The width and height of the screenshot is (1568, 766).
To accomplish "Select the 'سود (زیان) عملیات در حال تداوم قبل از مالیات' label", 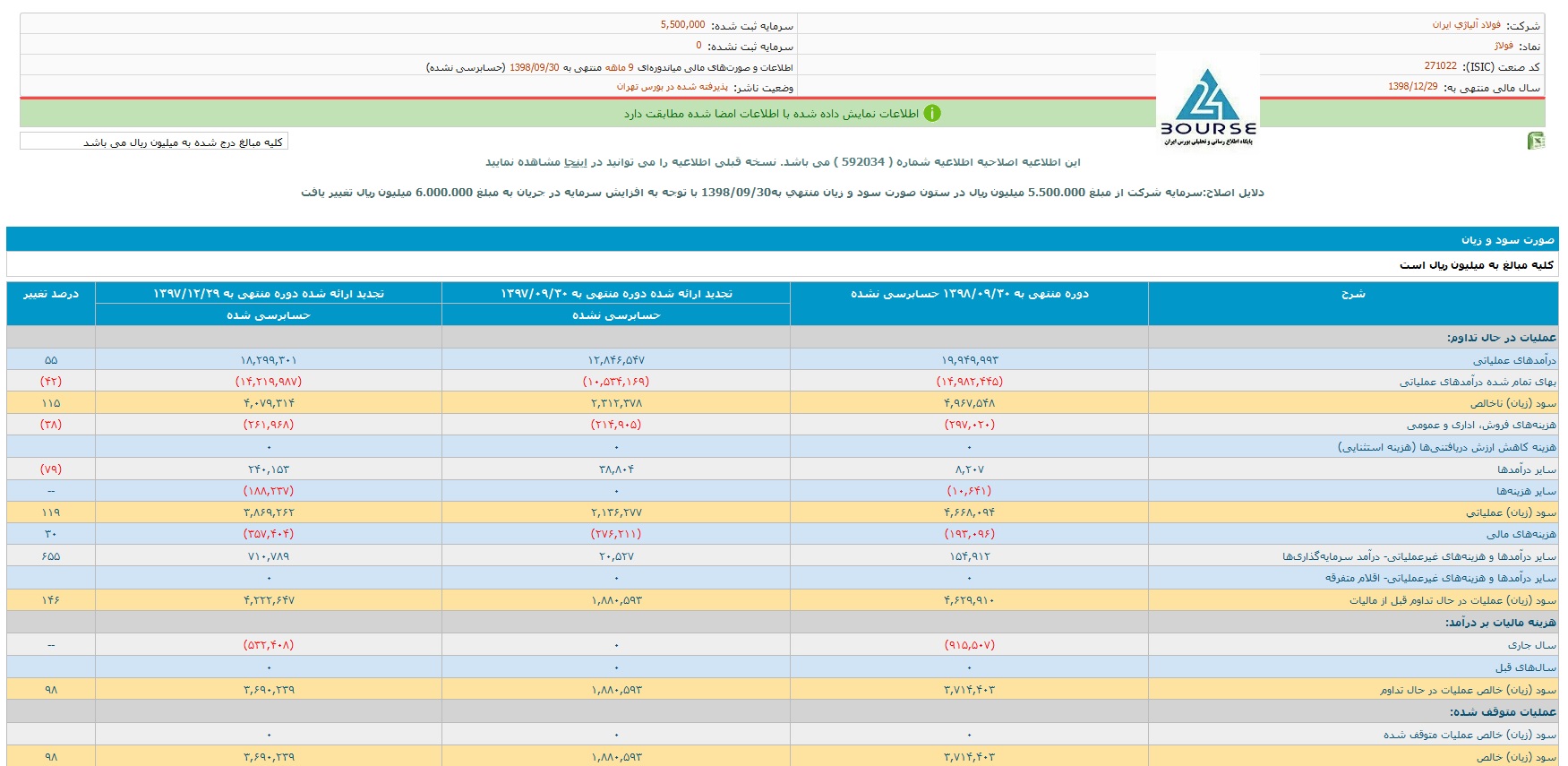I will point(1452,600).
